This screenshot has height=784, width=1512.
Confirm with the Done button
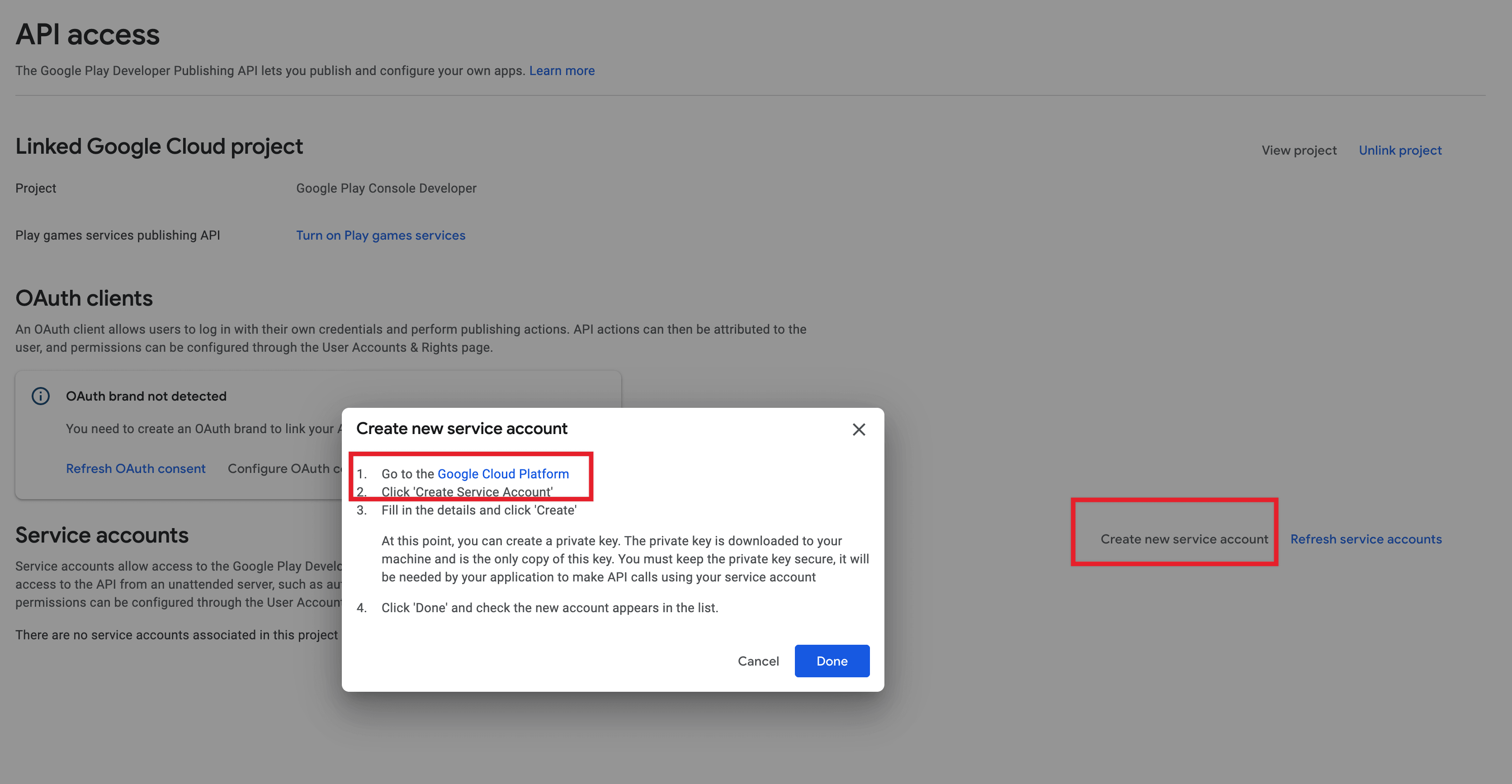[832, 661]
